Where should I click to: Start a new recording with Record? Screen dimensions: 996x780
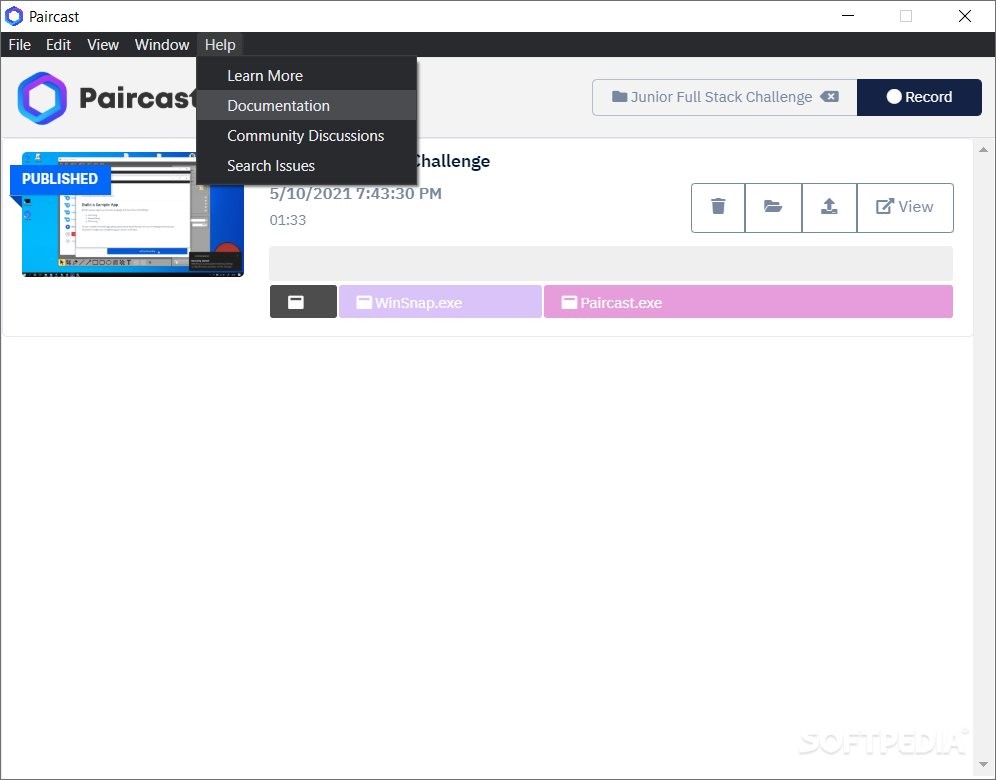click(919, 97)
